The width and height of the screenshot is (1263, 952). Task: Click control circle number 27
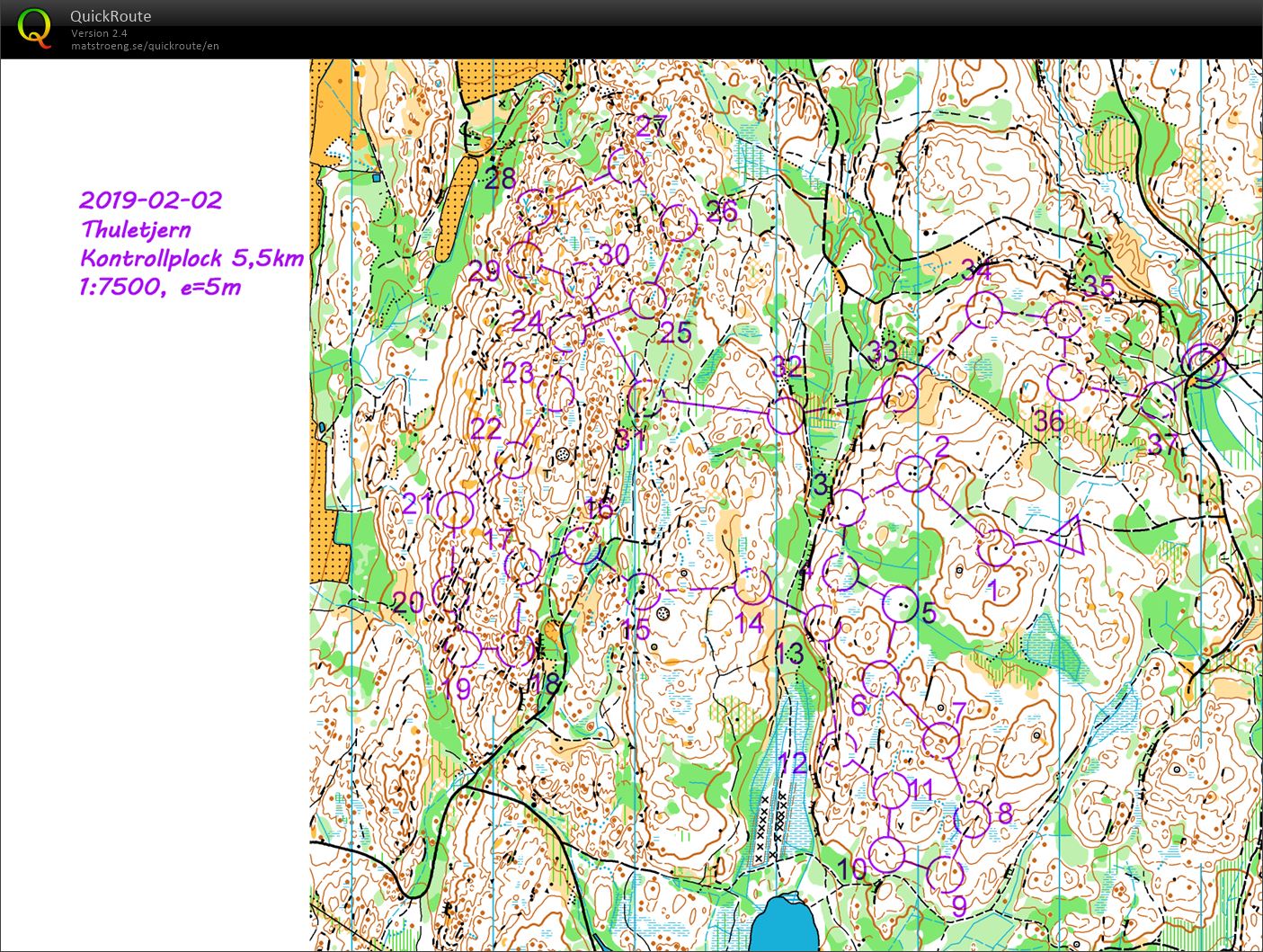(627, 165)
